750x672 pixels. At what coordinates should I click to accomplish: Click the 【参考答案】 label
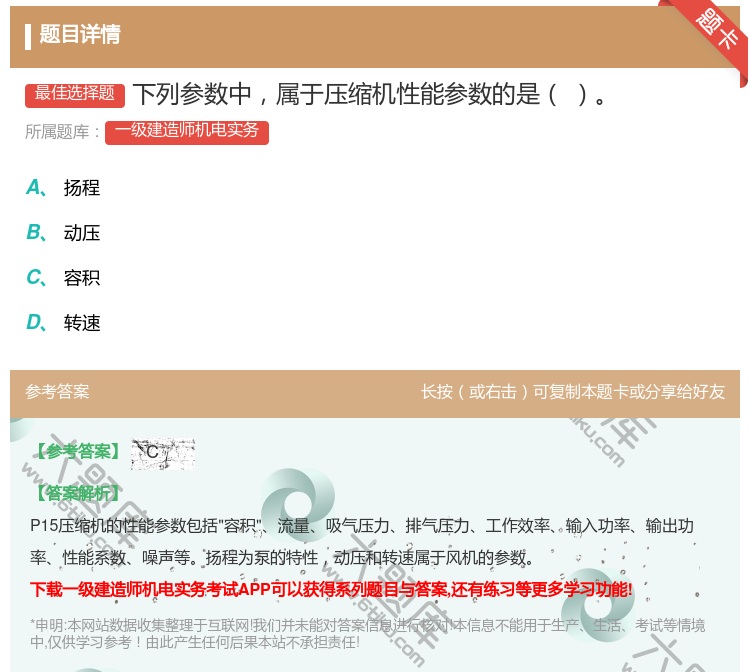(x=79, y=451)
